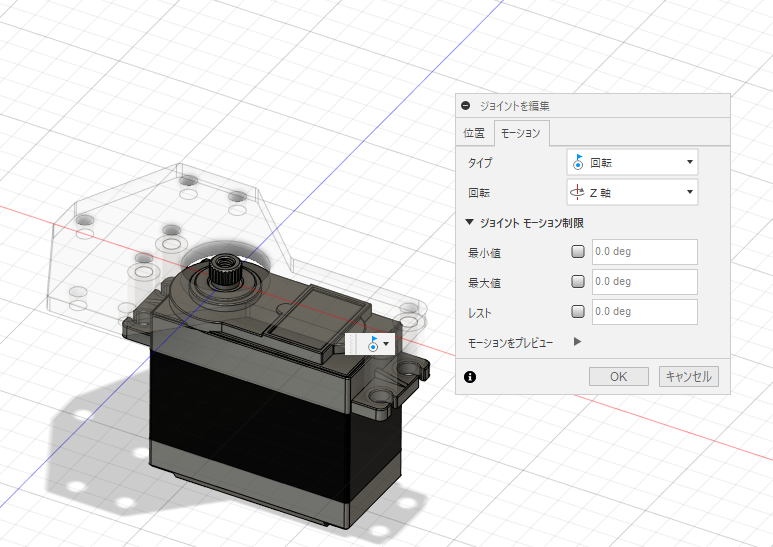Collapse the ジョイント モーション制限 section
This screenshot has width=773, height=547.
pos(470,223)
